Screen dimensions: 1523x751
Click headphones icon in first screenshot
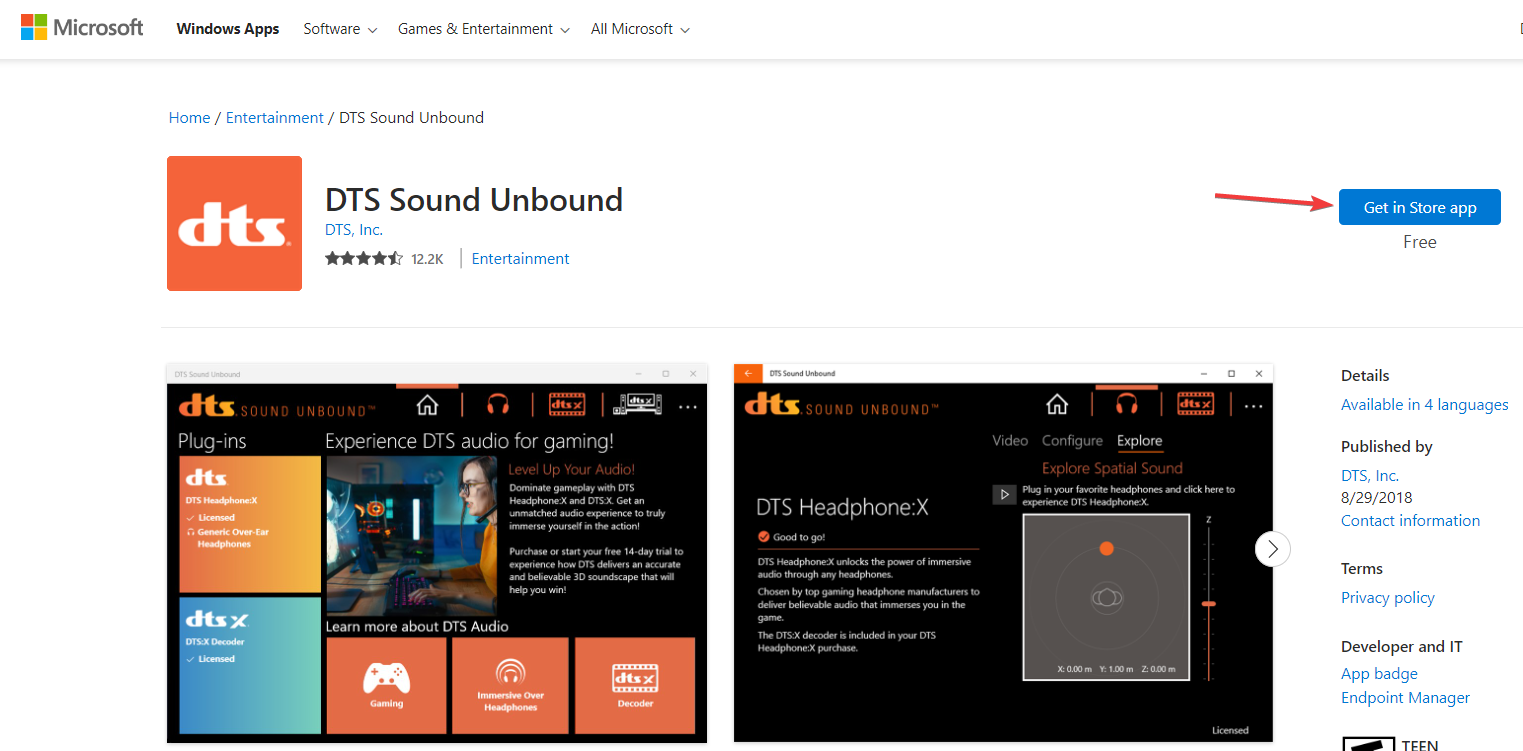pos(498,405)
